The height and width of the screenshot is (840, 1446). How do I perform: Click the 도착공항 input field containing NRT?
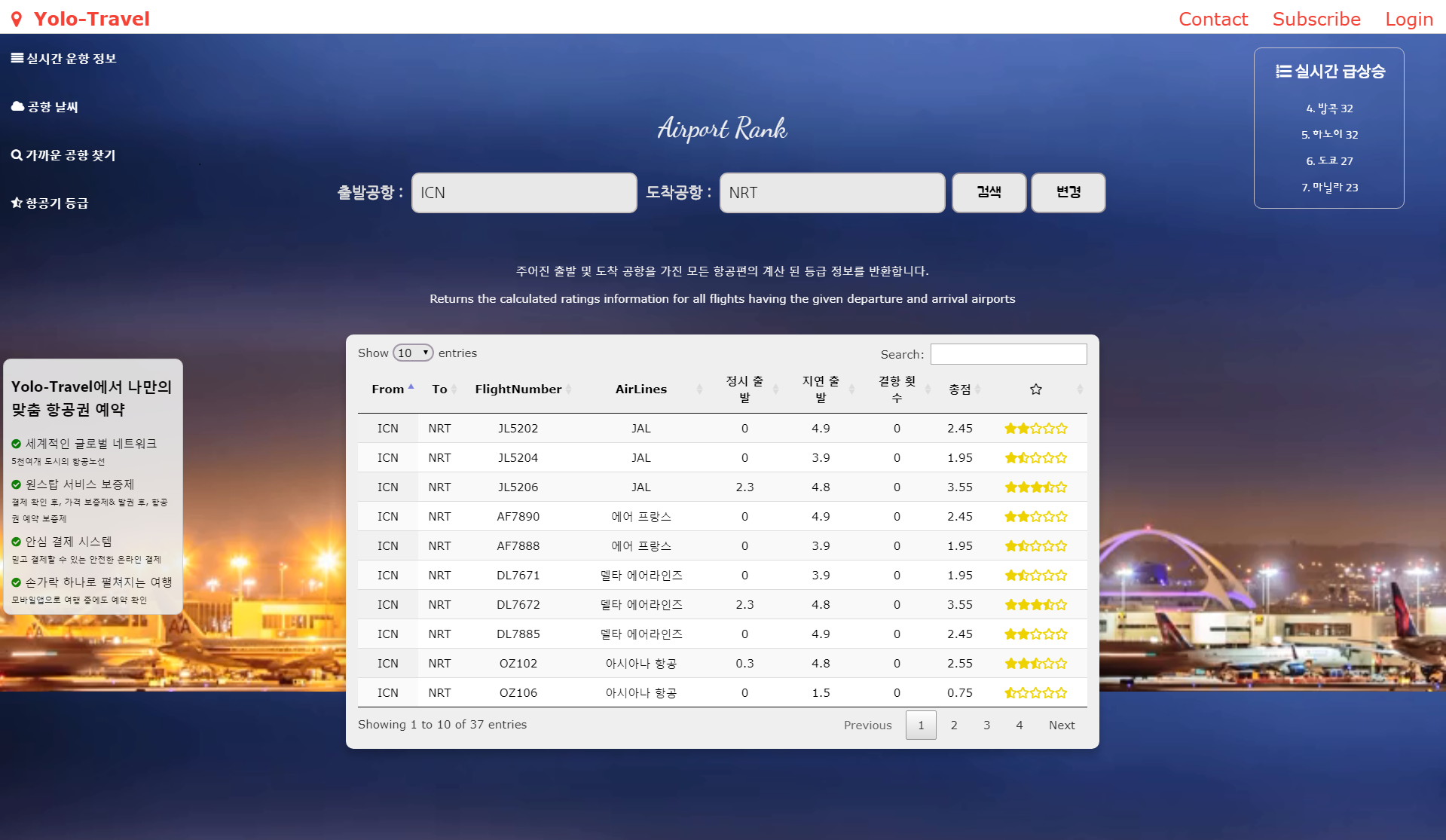click(x=832, y=193)
